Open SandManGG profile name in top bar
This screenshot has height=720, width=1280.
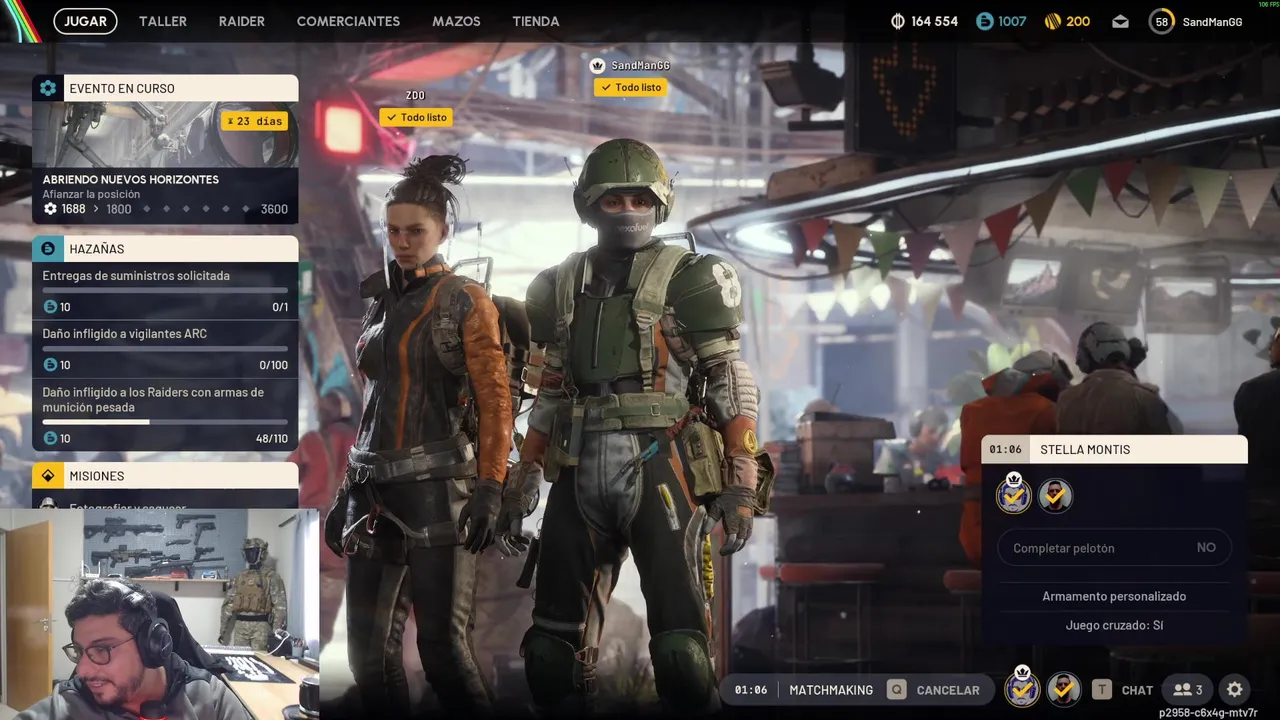point(1212,22)
